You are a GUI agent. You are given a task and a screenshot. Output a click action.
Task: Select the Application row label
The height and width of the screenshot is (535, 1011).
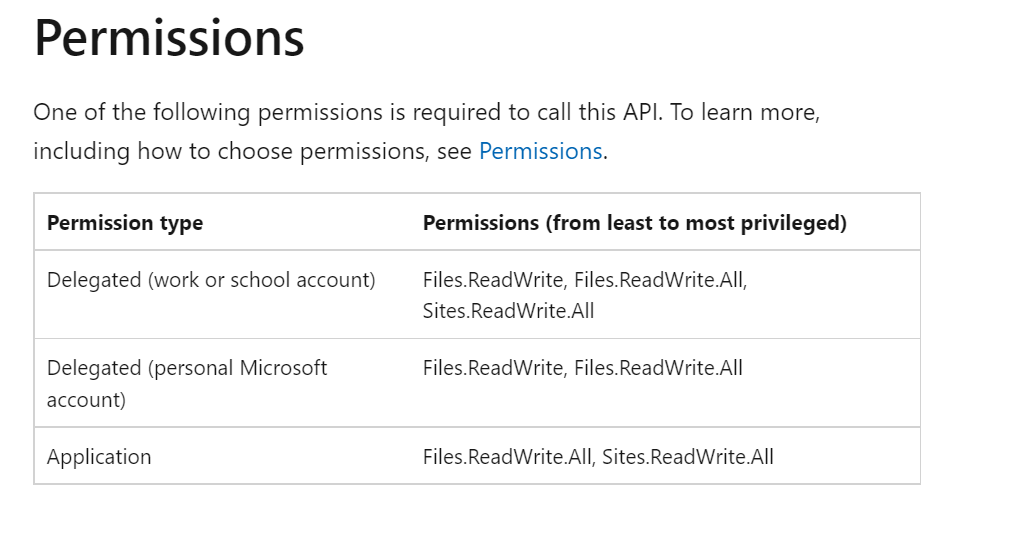(99, 457)
